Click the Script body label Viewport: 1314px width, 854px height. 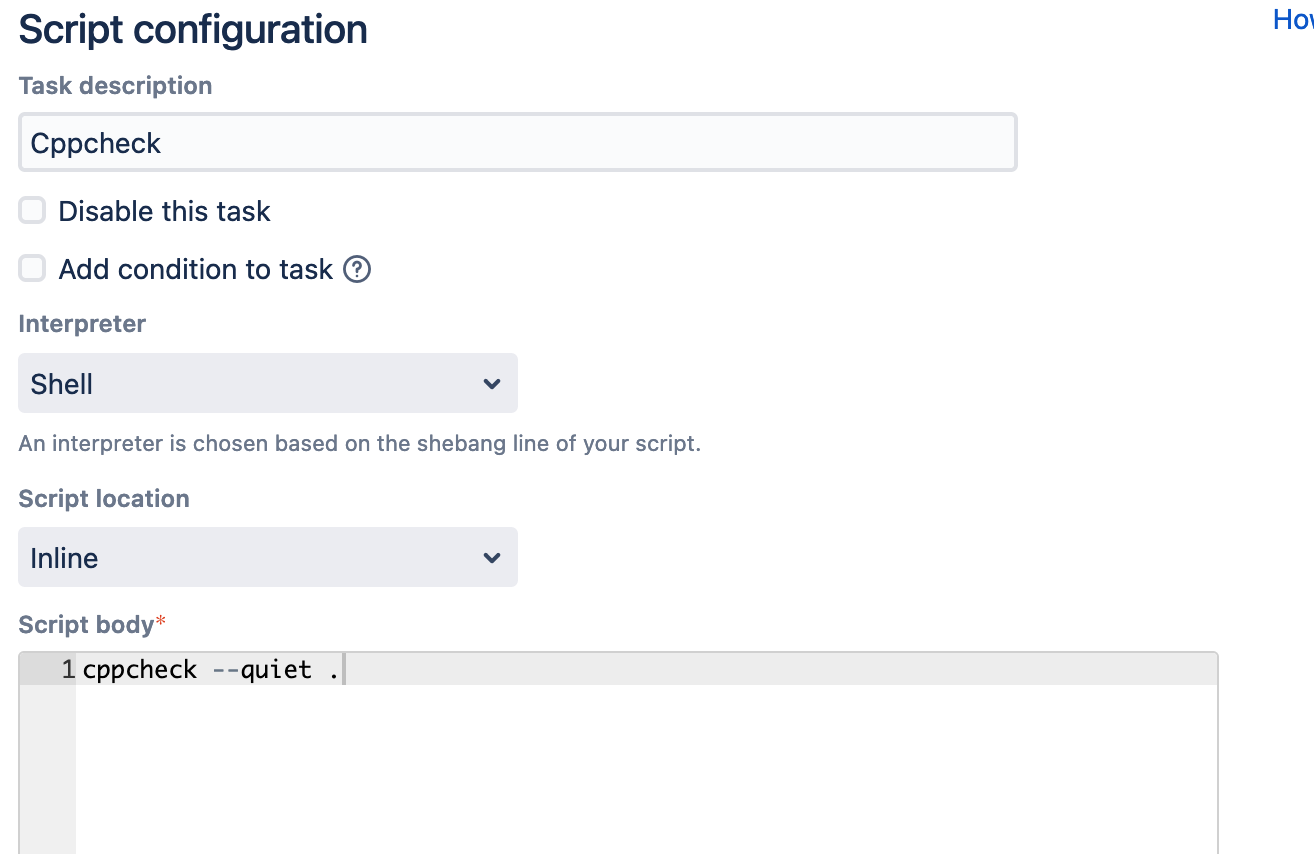coord(87,625)
